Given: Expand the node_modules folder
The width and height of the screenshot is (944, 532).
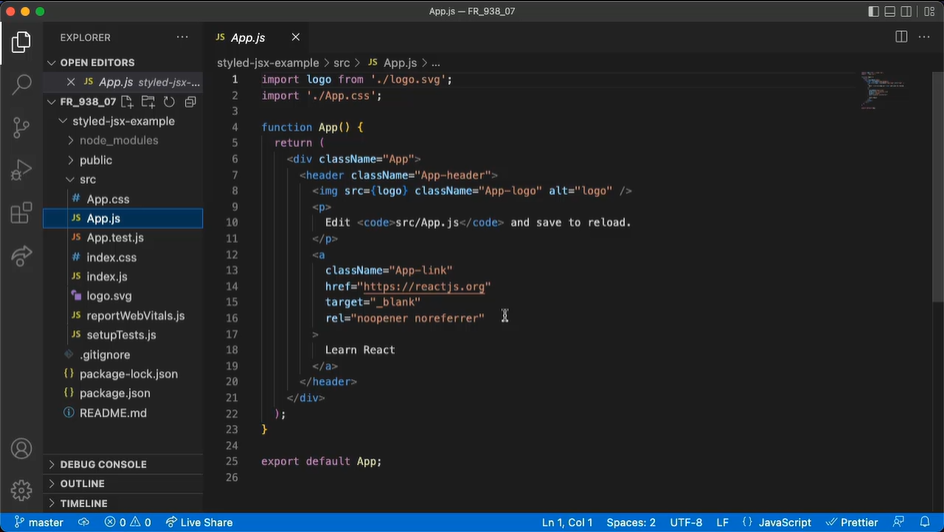Looking at the screenshot, I should pyautogui.click(x=123, y=140).
